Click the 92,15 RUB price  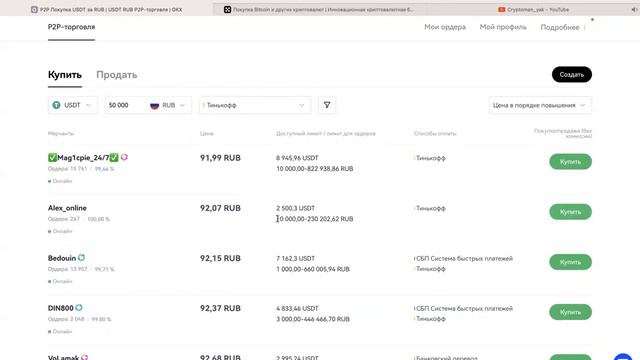point(220,258)
